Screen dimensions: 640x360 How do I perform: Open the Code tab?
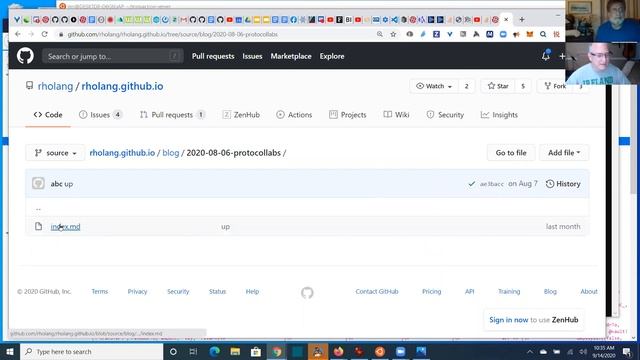coord(48,115)
